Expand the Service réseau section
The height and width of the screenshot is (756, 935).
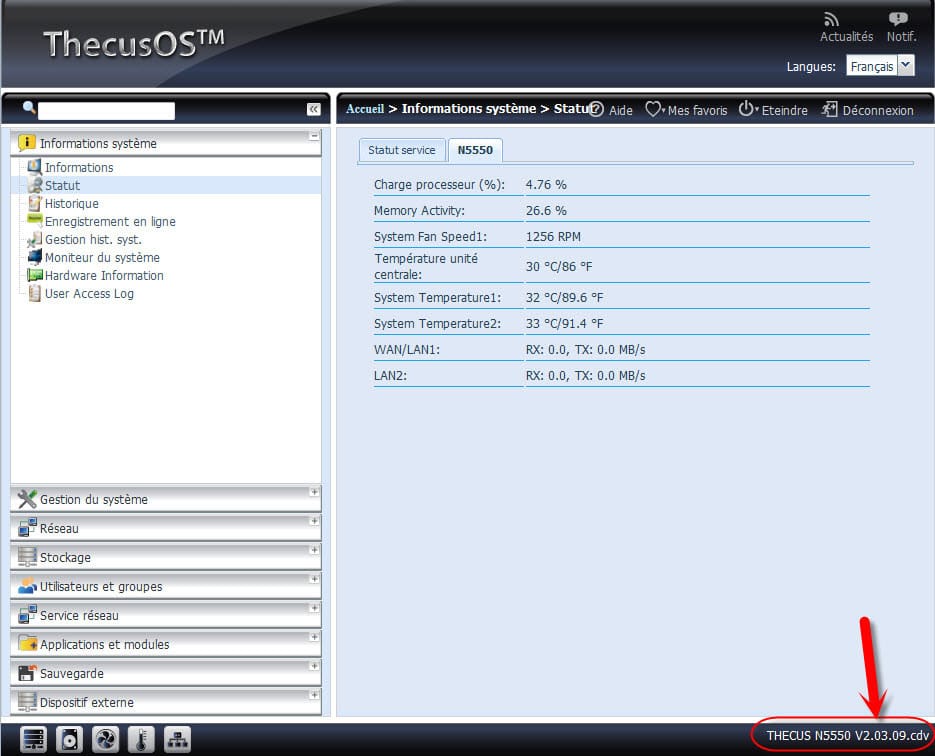point(314,608)
